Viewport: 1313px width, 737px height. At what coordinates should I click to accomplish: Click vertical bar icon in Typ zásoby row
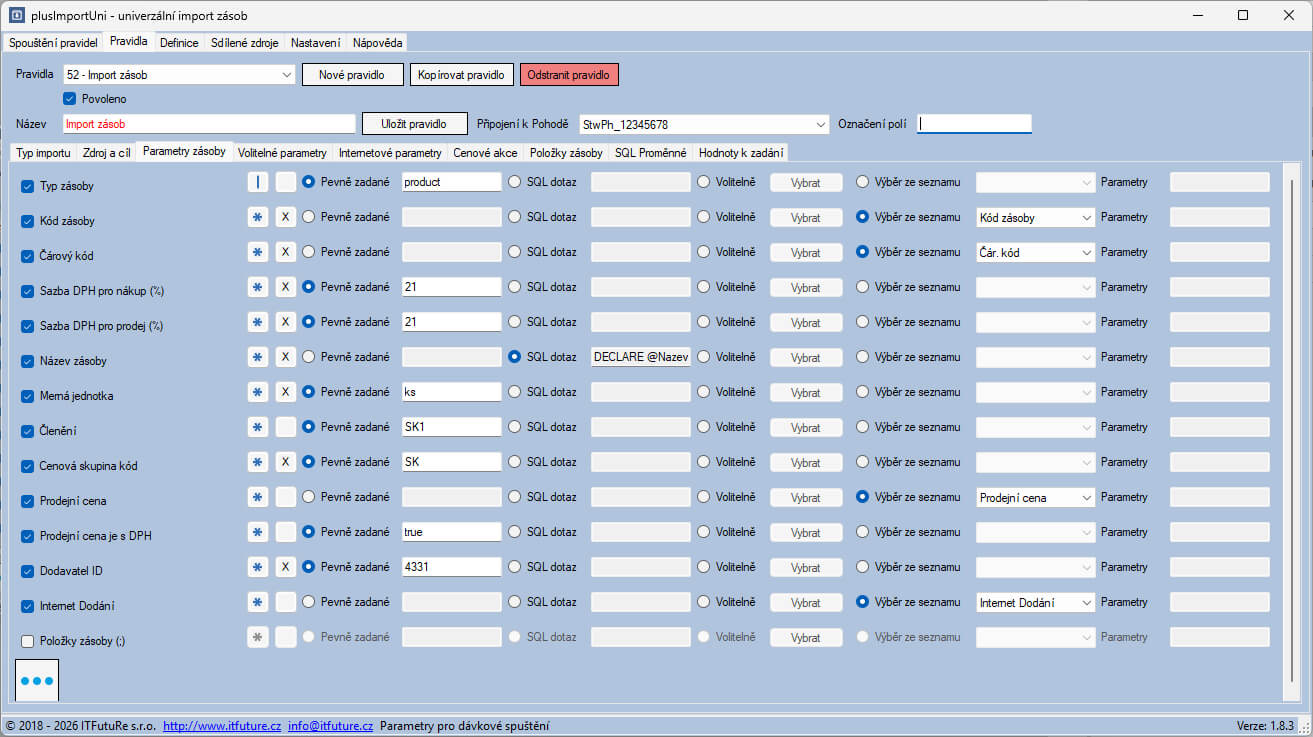(258, 182)
